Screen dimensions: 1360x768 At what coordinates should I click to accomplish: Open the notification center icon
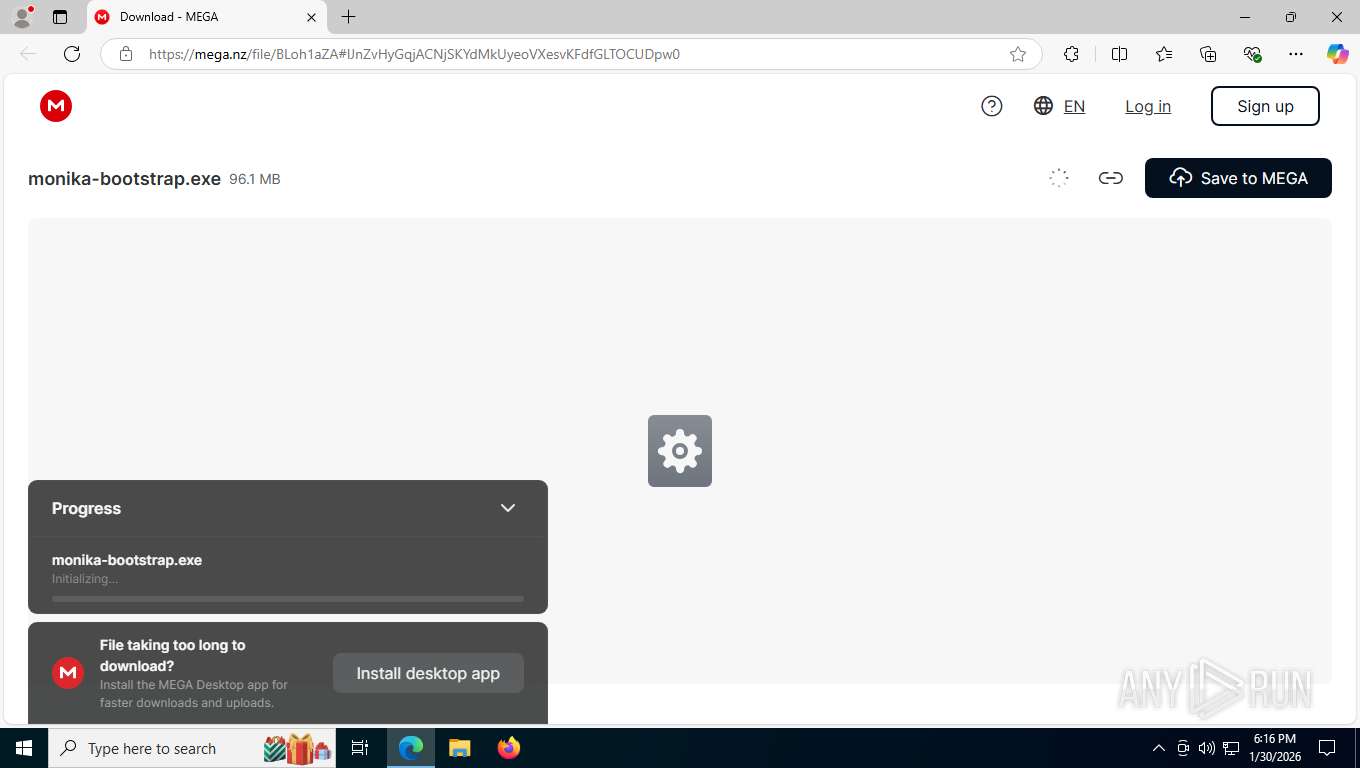click(x=1327, y=748)
